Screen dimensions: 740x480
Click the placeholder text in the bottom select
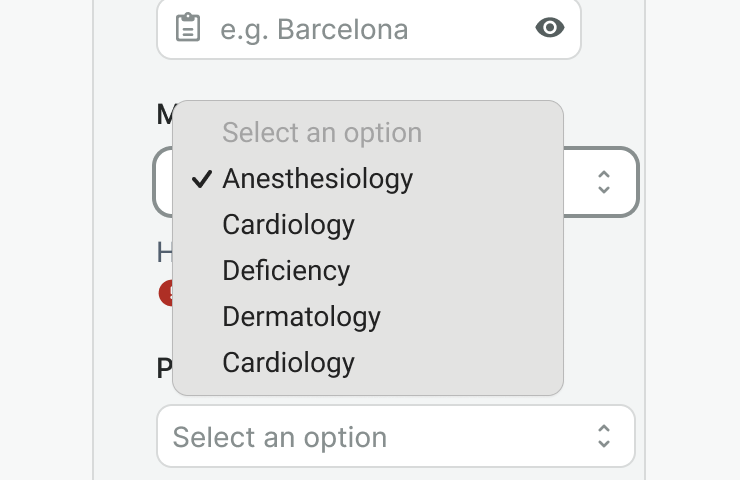click(x=280, y=437)
